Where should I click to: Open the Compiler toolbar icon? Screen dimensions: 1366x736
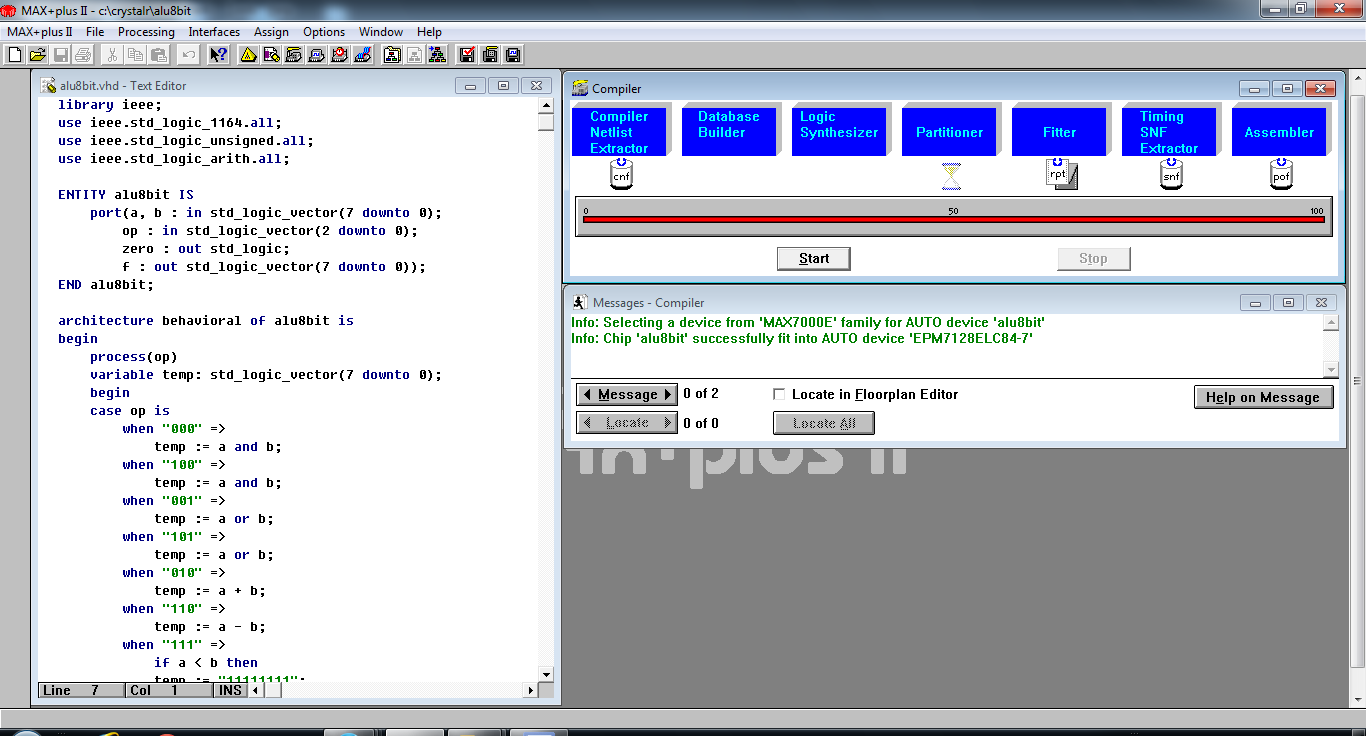[x=293, y=54]
